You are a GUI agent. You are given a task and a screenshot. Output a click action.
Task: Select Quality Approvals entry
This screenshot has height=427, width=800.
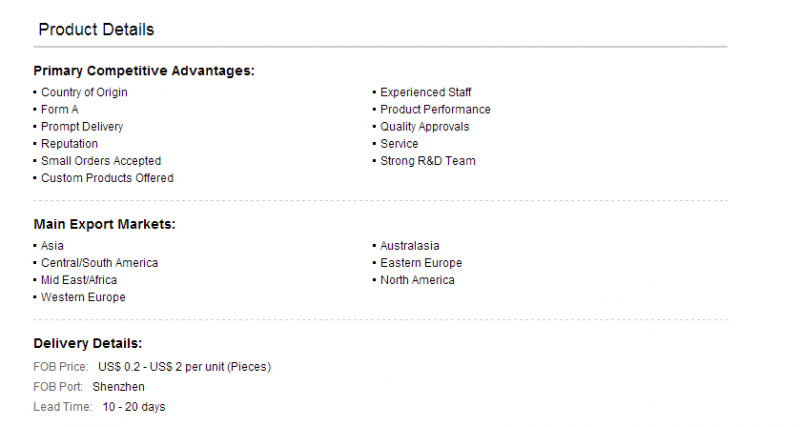coord(424,127)
